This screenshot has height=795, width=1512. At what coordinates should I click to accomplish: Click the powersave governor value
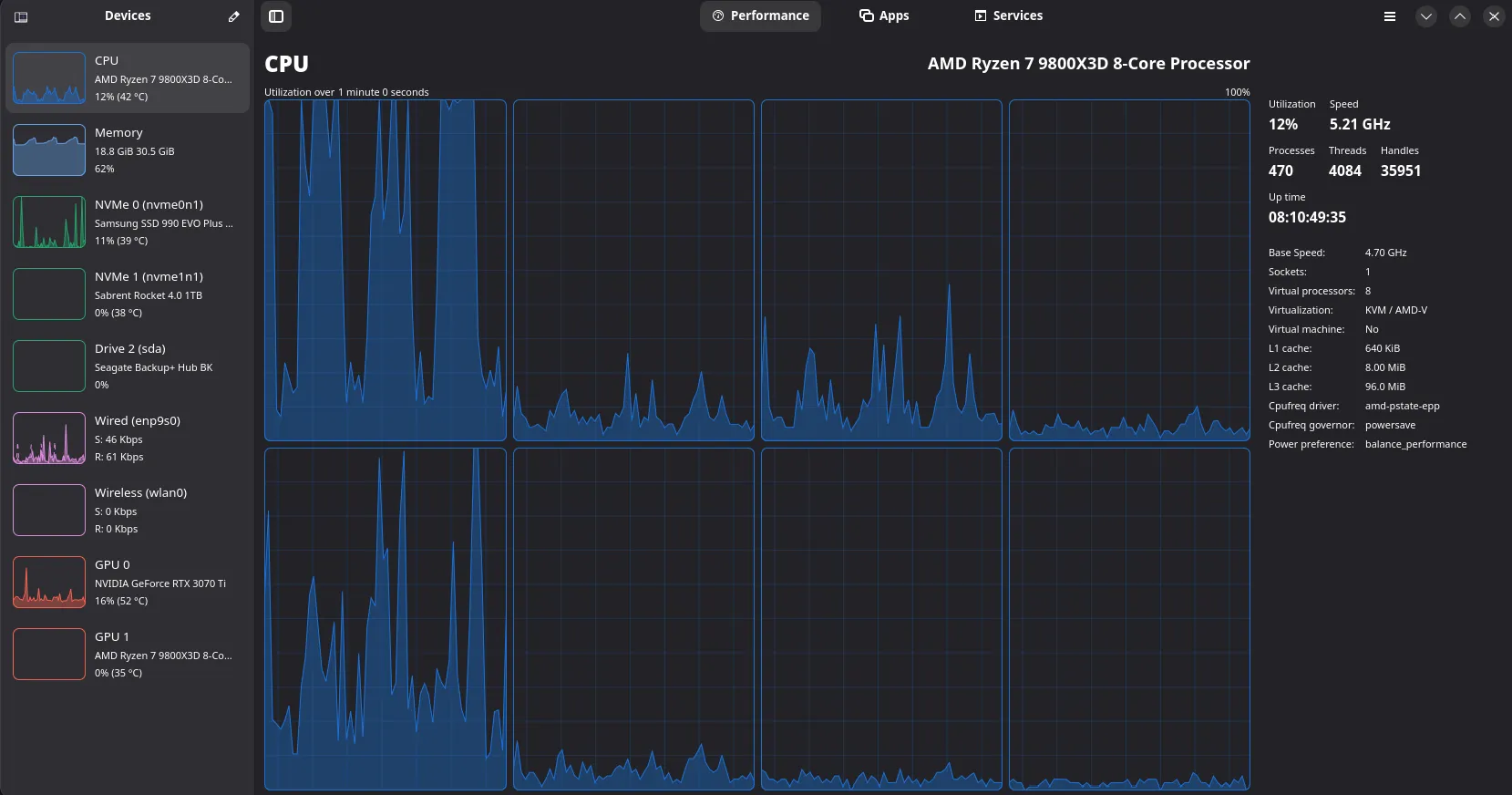click(x=1390, y=425)
